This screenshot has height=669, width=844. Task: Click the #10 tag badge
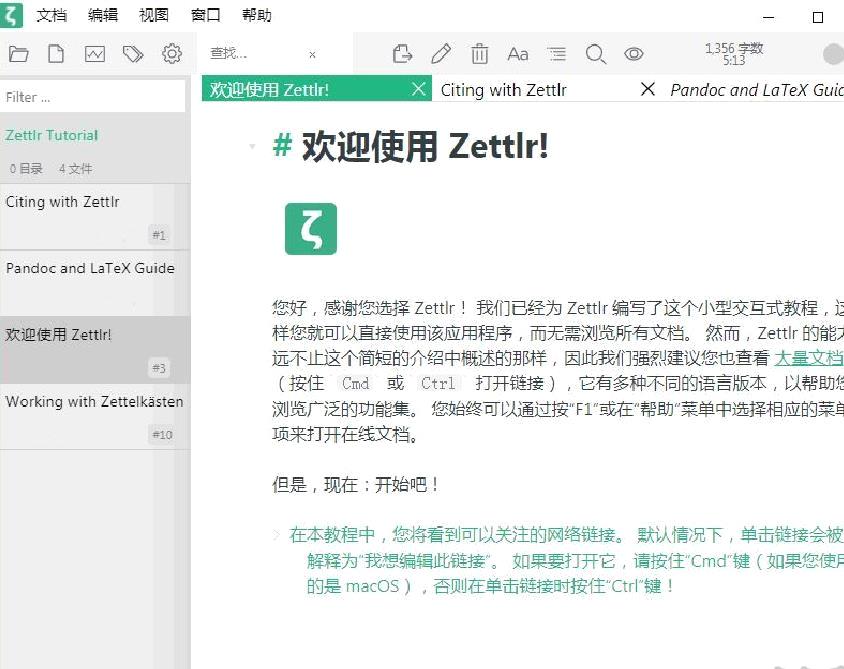click(x=162, y=434)
